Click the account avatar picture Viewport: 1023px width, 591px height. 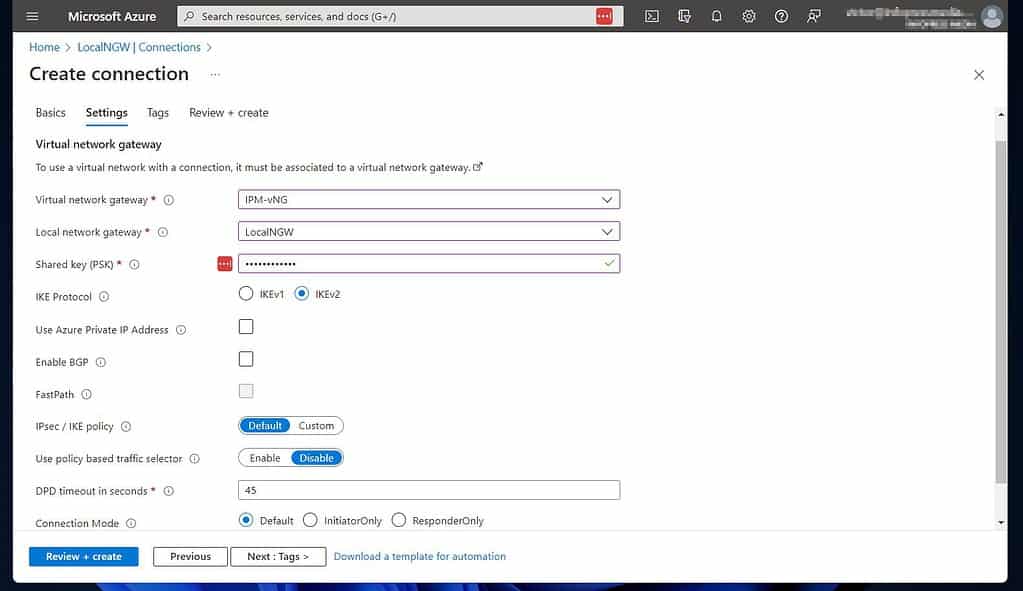pos(992,16)
